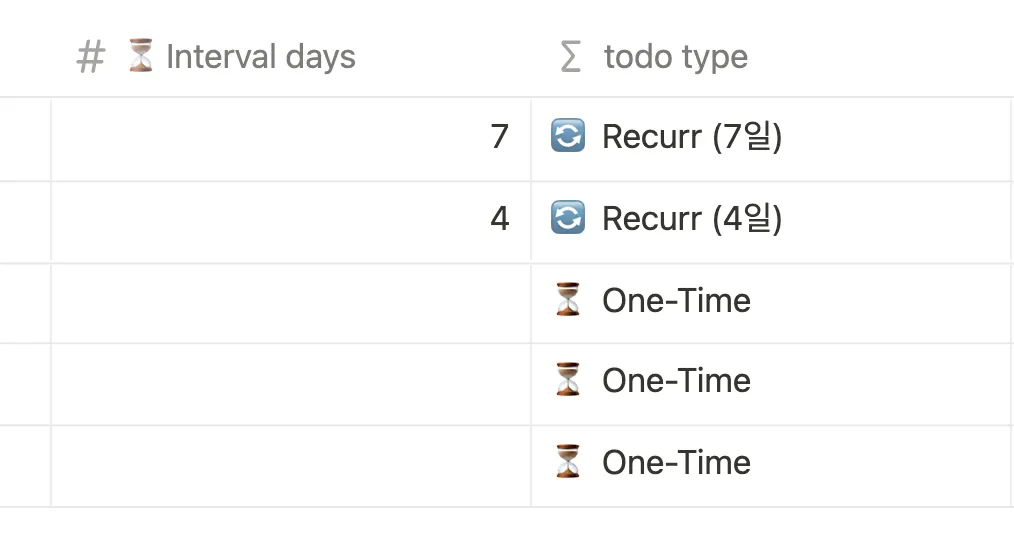
Task: Click the # number icon in Interval days header
Action: (90, 58)
